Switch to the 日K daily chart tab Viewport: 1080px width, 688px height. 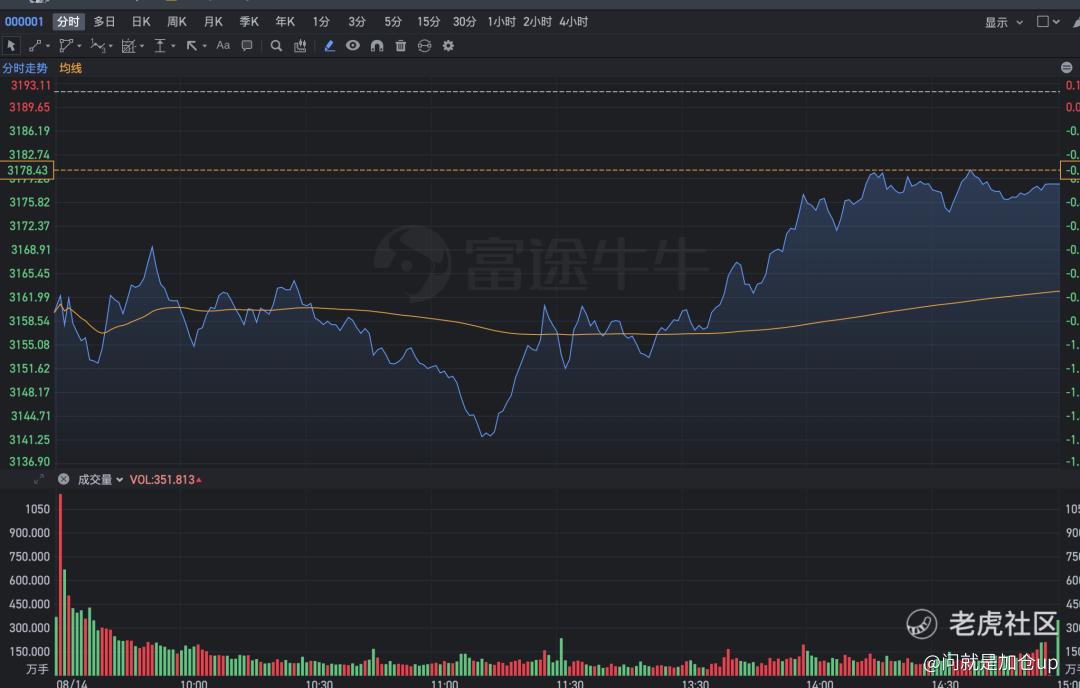[x=141, y=22]
